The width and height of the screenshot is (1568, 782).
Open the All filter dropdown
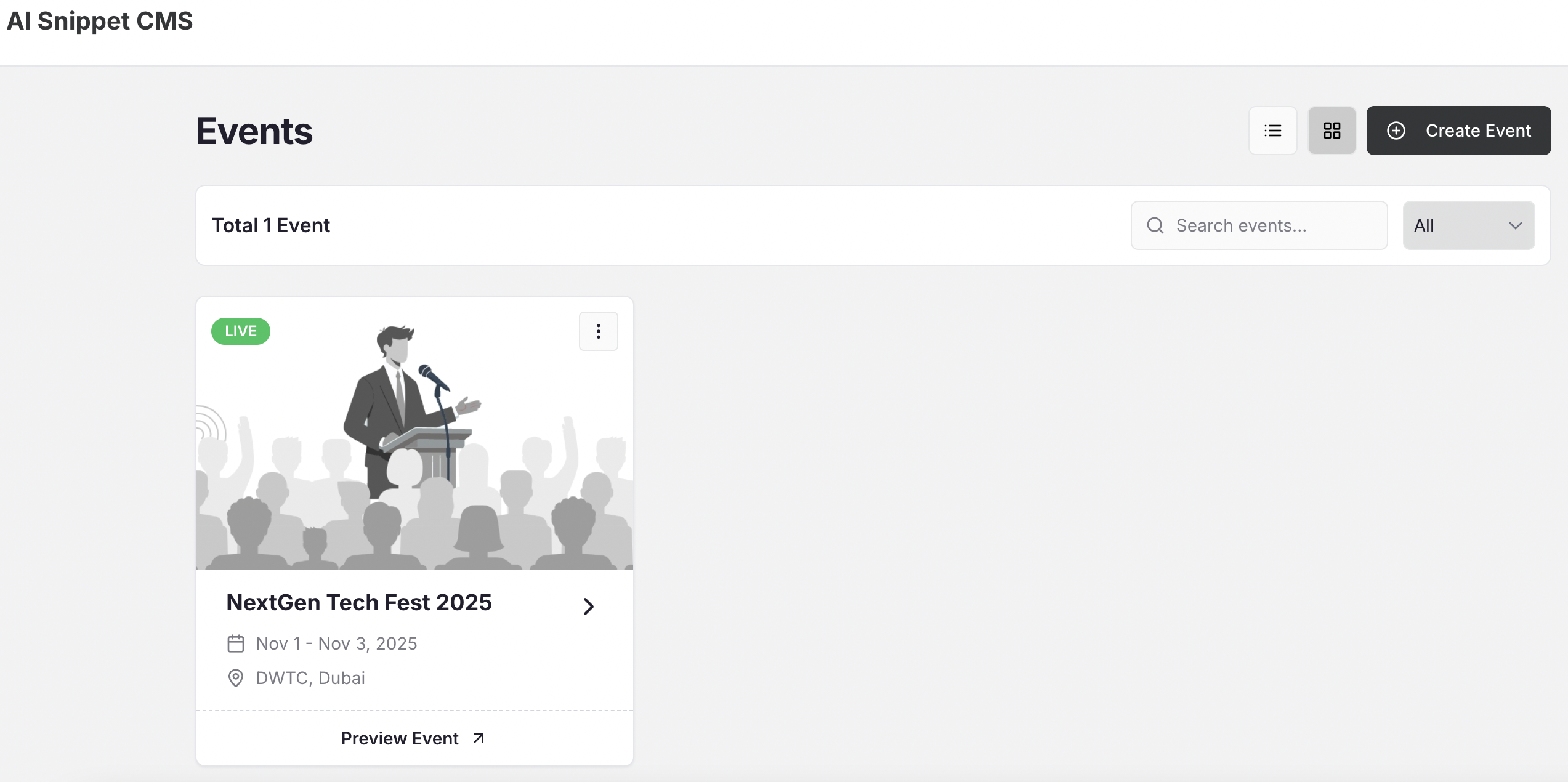pyautogui.click(x=1468, y=225)
